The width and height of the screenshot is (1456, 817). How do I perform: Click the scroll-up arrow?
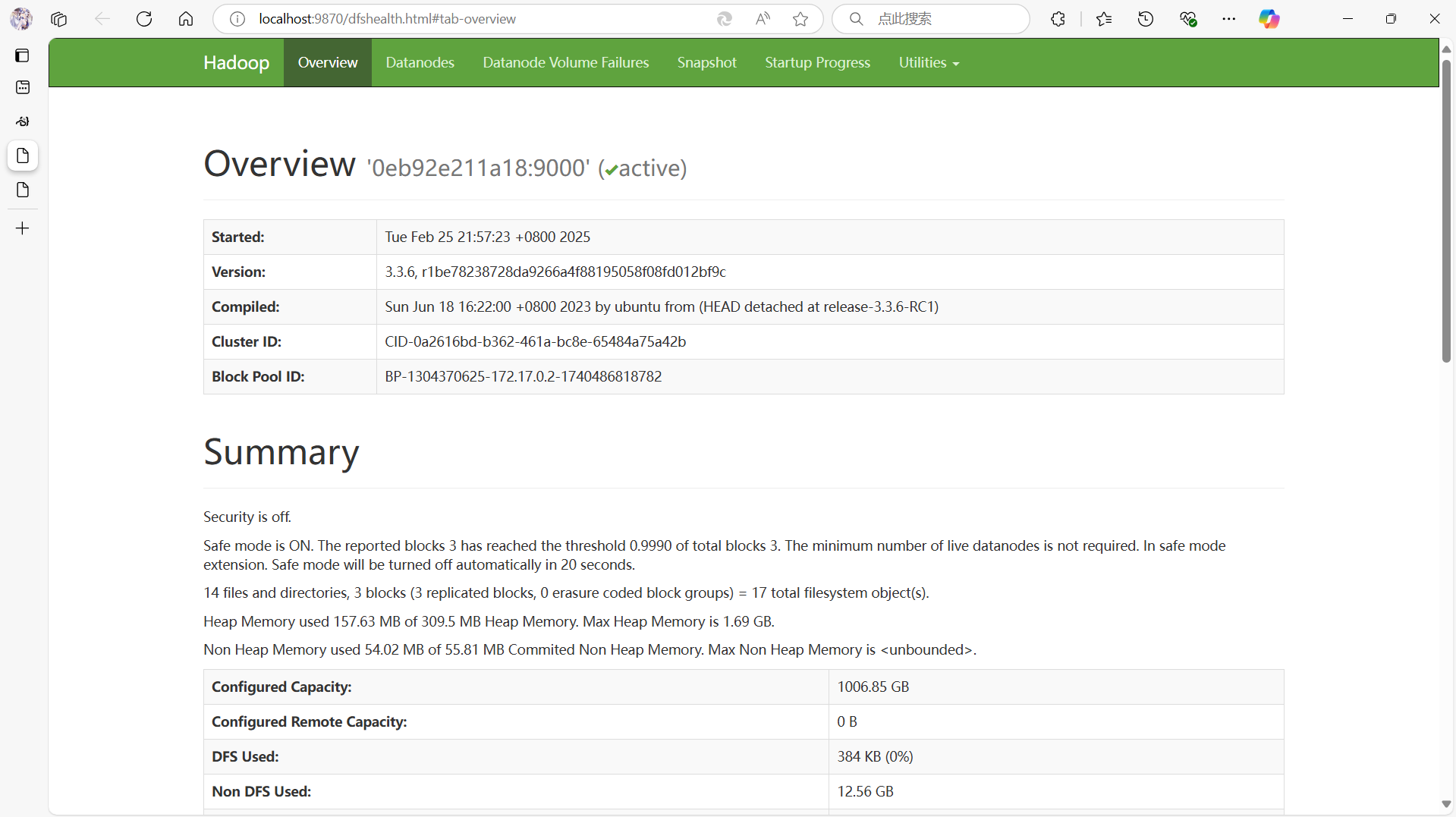(x=1446, y=49)
